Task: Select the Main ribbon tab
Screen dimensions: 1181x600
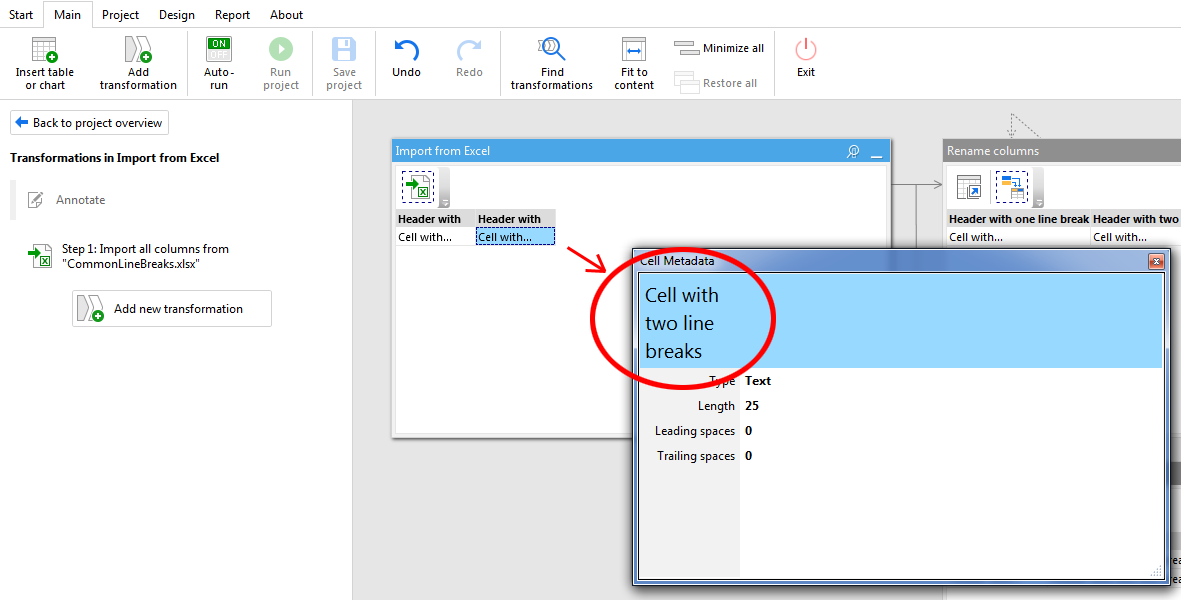Action: pos(68,14)
